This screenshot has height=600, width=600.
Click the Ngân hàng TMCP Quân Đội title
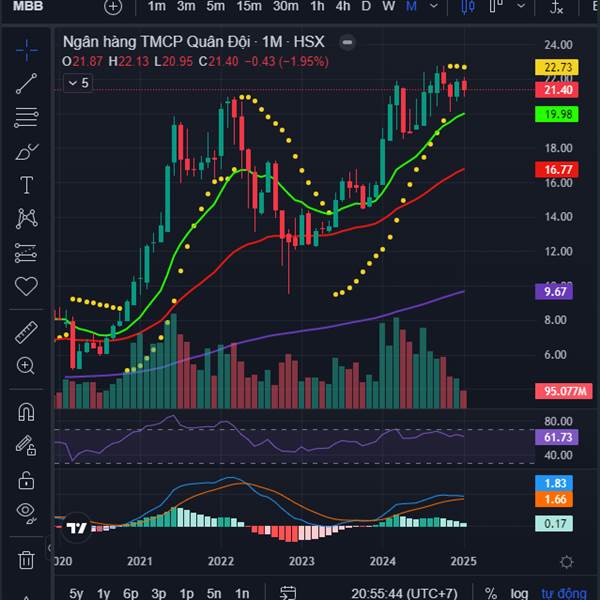156,42
